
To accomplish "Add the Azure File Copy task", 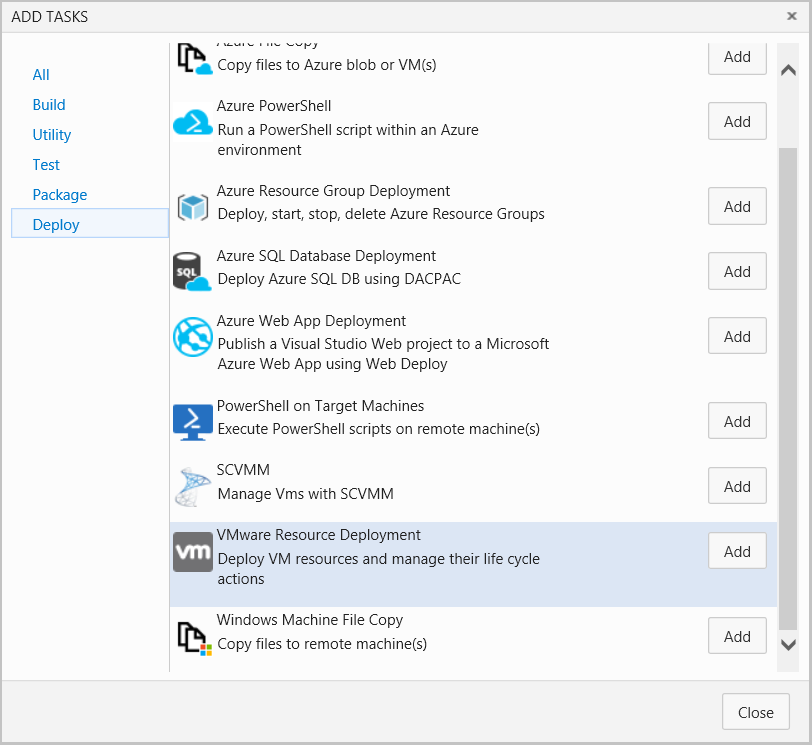I will tap(737, 57).
